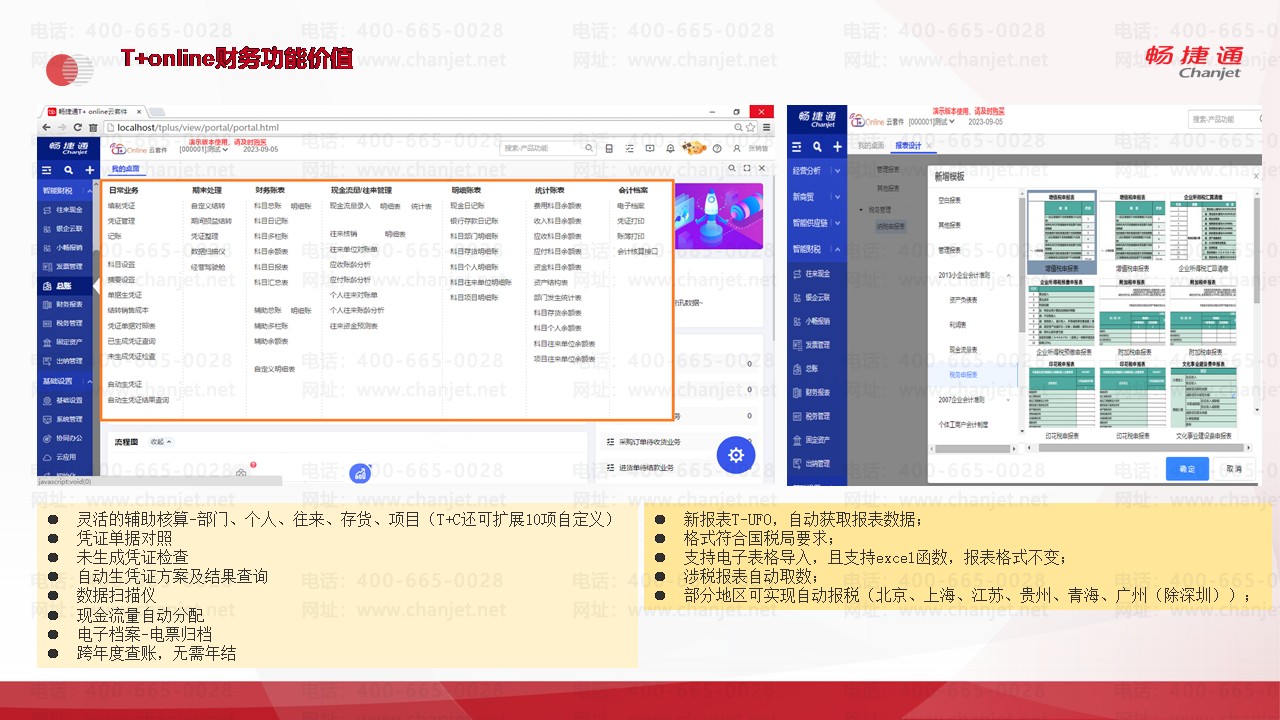Open 电子档案 under 会计档案

[631, 206]
